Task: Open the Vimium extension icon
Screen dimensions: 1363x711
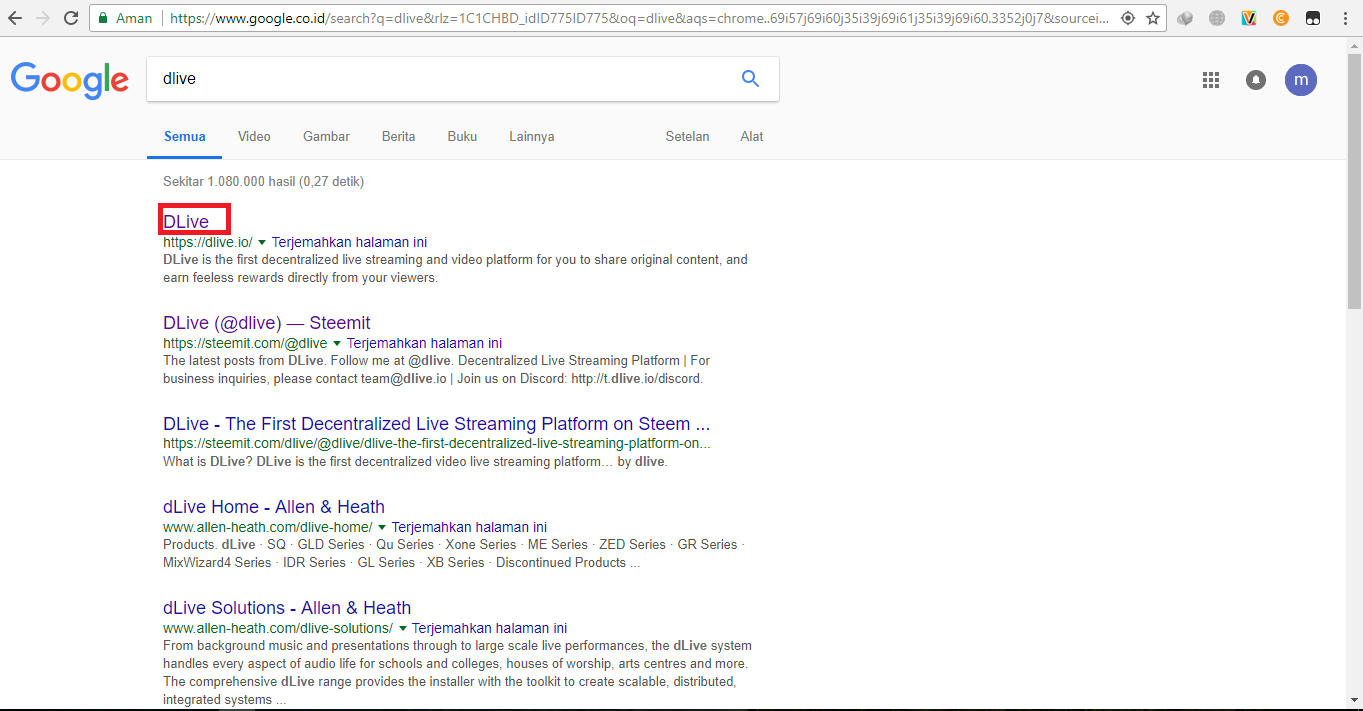Action: [x=1248, y=18]
